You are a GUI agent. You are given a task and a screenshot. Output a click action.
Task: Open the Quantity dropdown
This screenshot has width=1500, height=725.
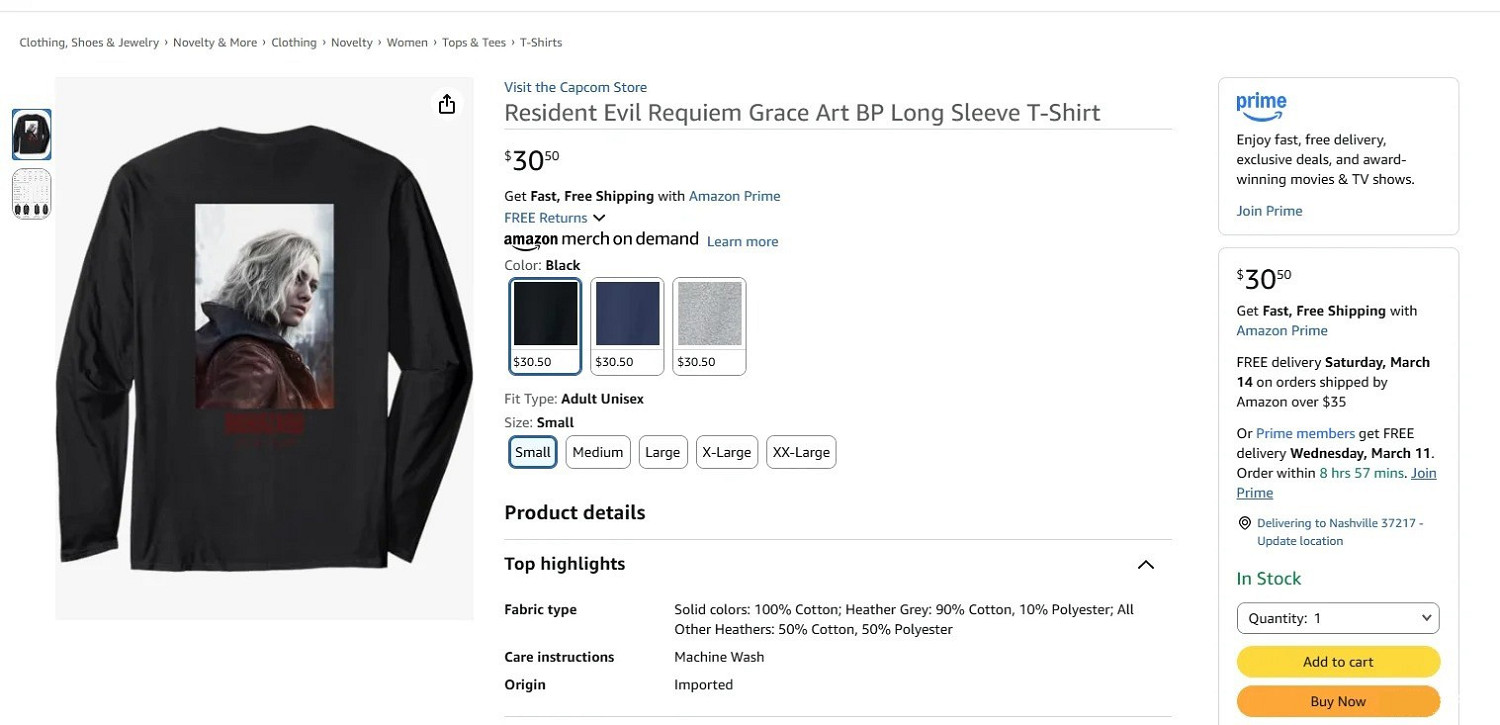coord(1338,618)
